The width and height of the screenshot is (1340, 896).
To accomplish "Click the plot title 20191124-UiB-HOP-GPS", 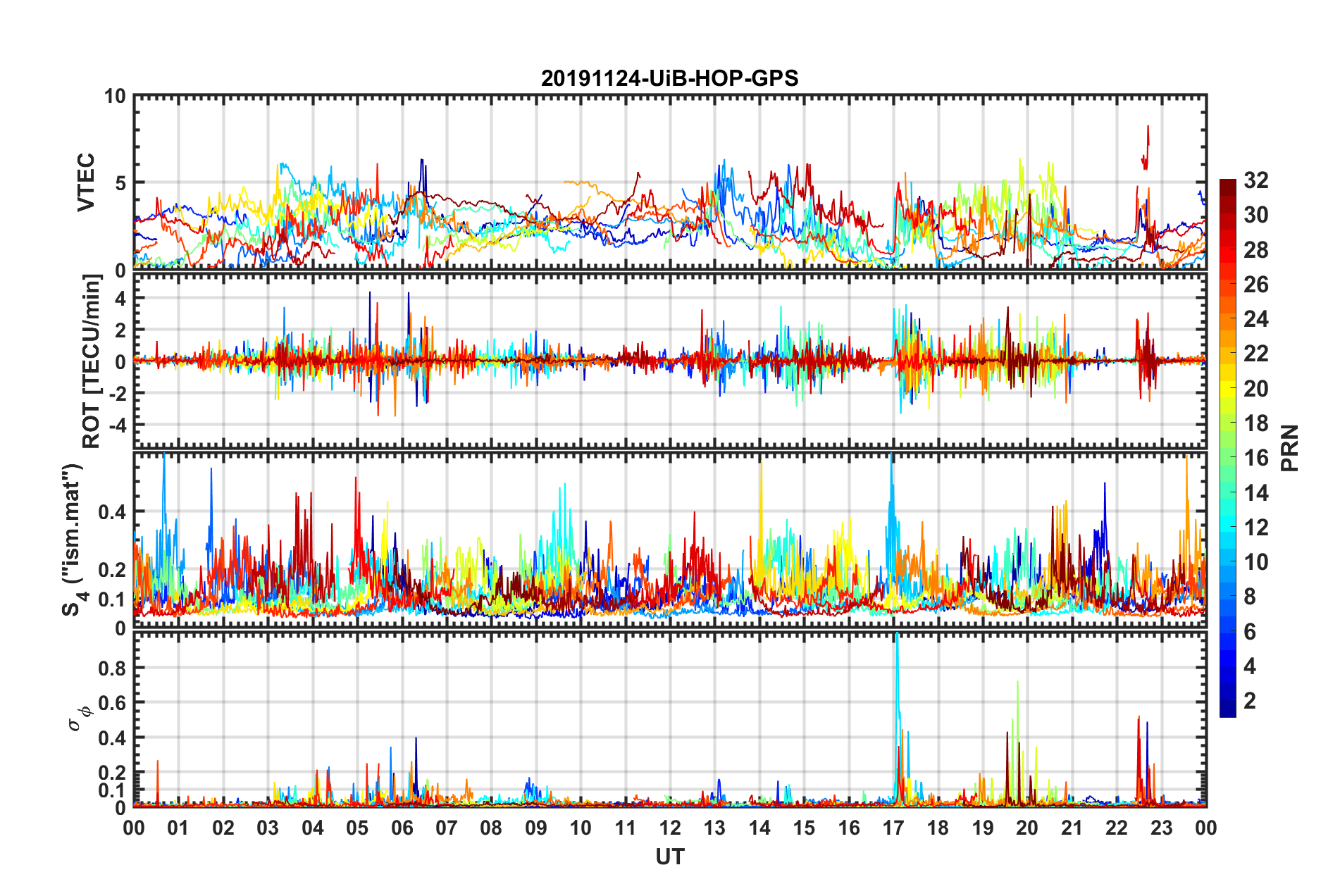I will (669, 78).
